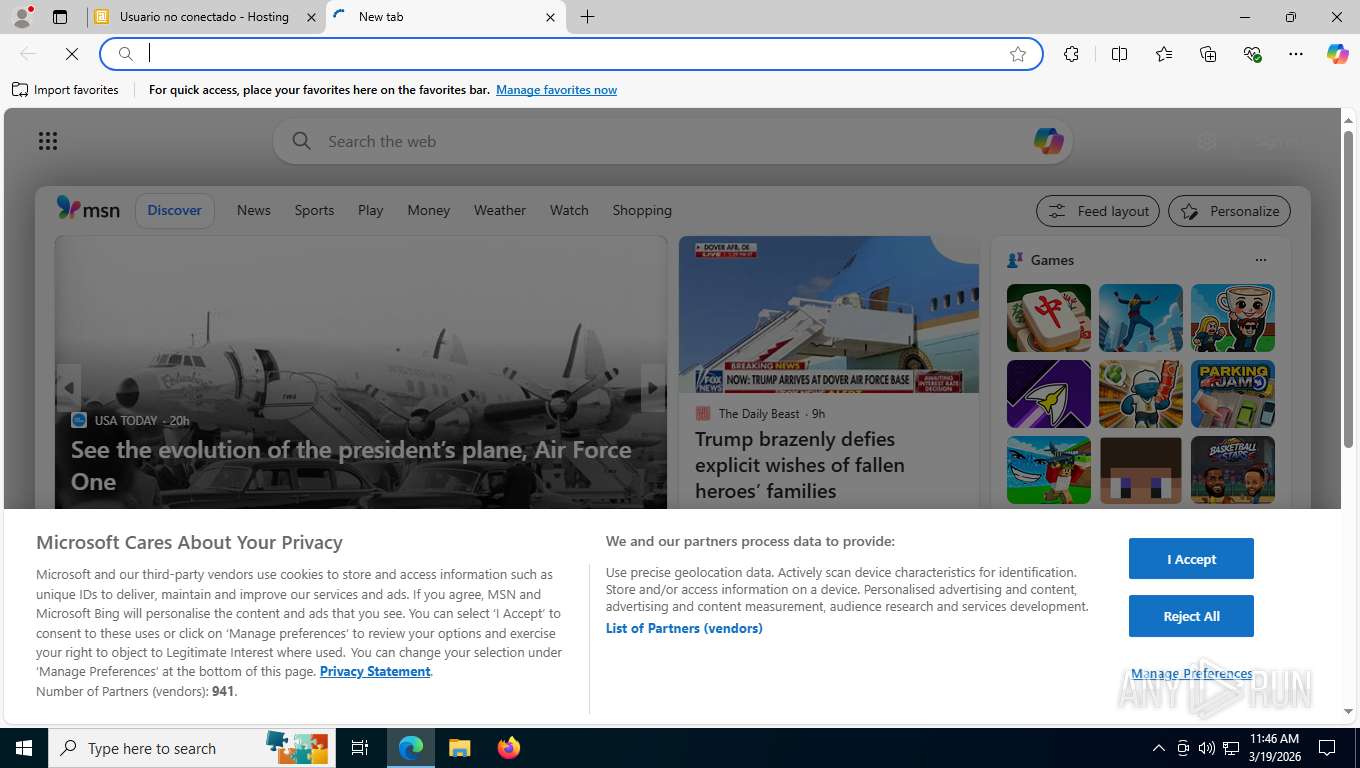Focus the browser address bar
Screen dimensions: 1360x768
click(571, 54)
